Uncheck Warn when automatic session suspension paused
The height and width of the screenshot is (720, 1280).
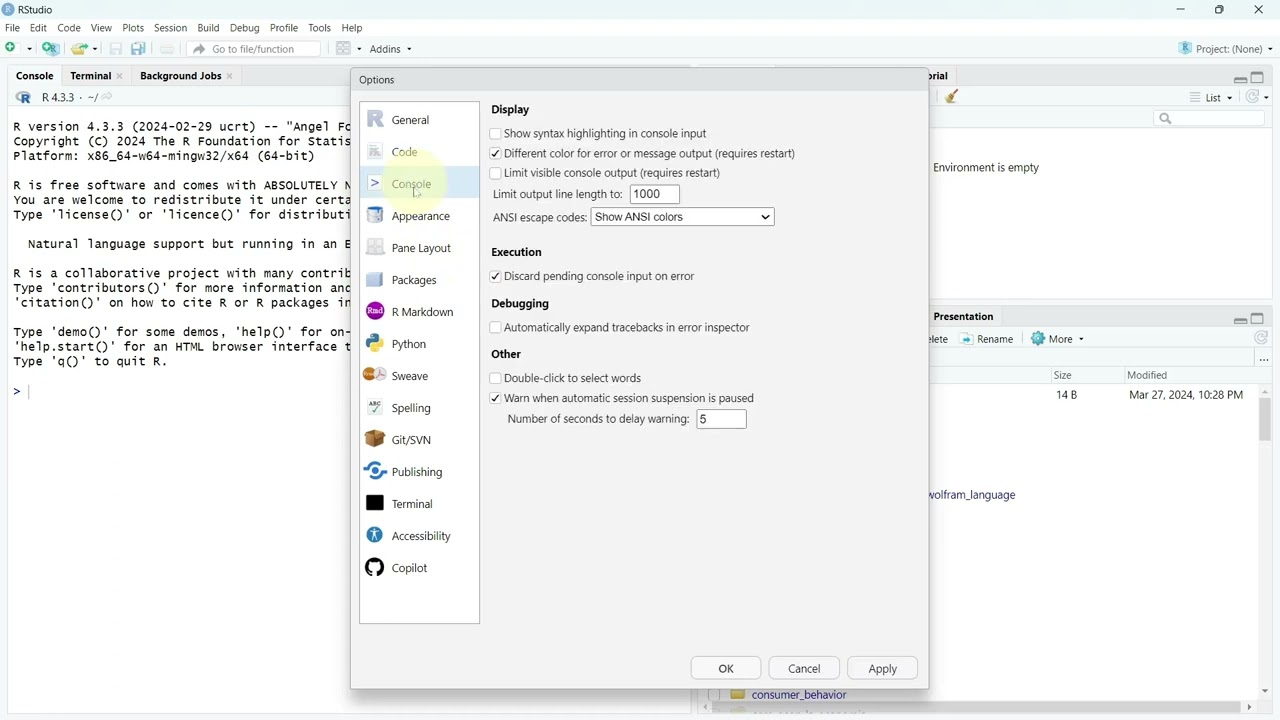495,399
